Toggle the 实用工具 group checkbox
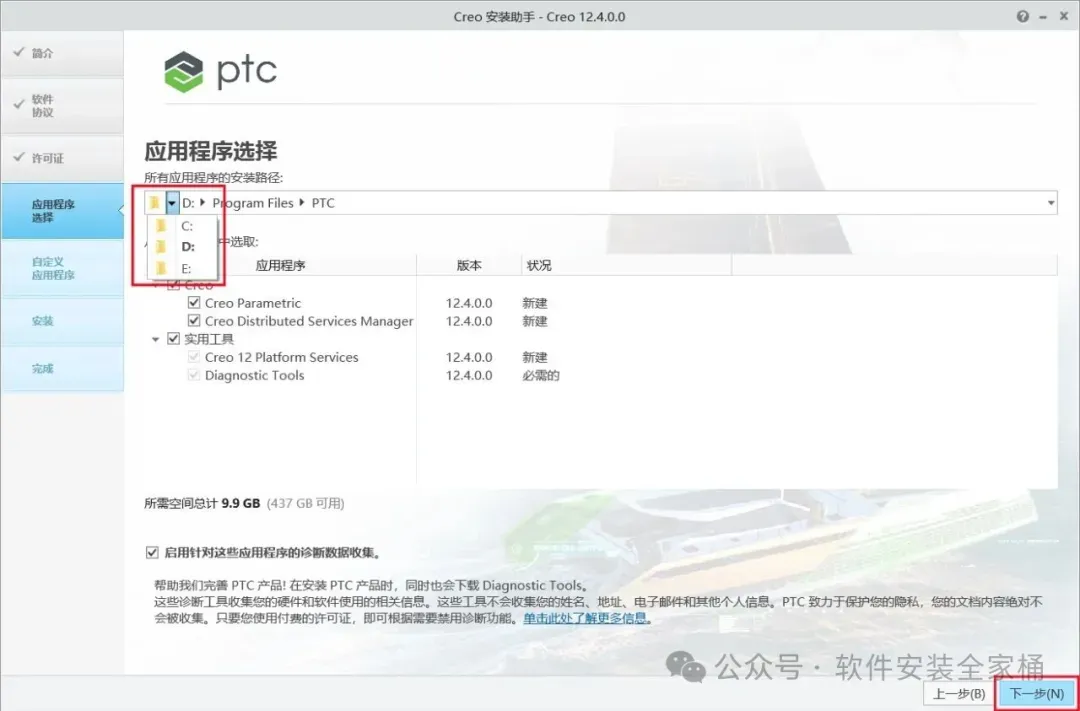Image resolution: width=1080 pixels, height=711 pixels. coord(174,338)
